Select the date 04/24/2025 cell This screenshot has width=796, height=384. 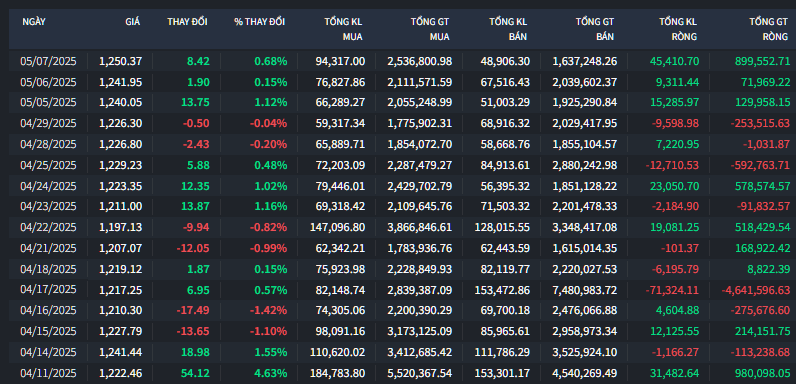tap(48, 186)
